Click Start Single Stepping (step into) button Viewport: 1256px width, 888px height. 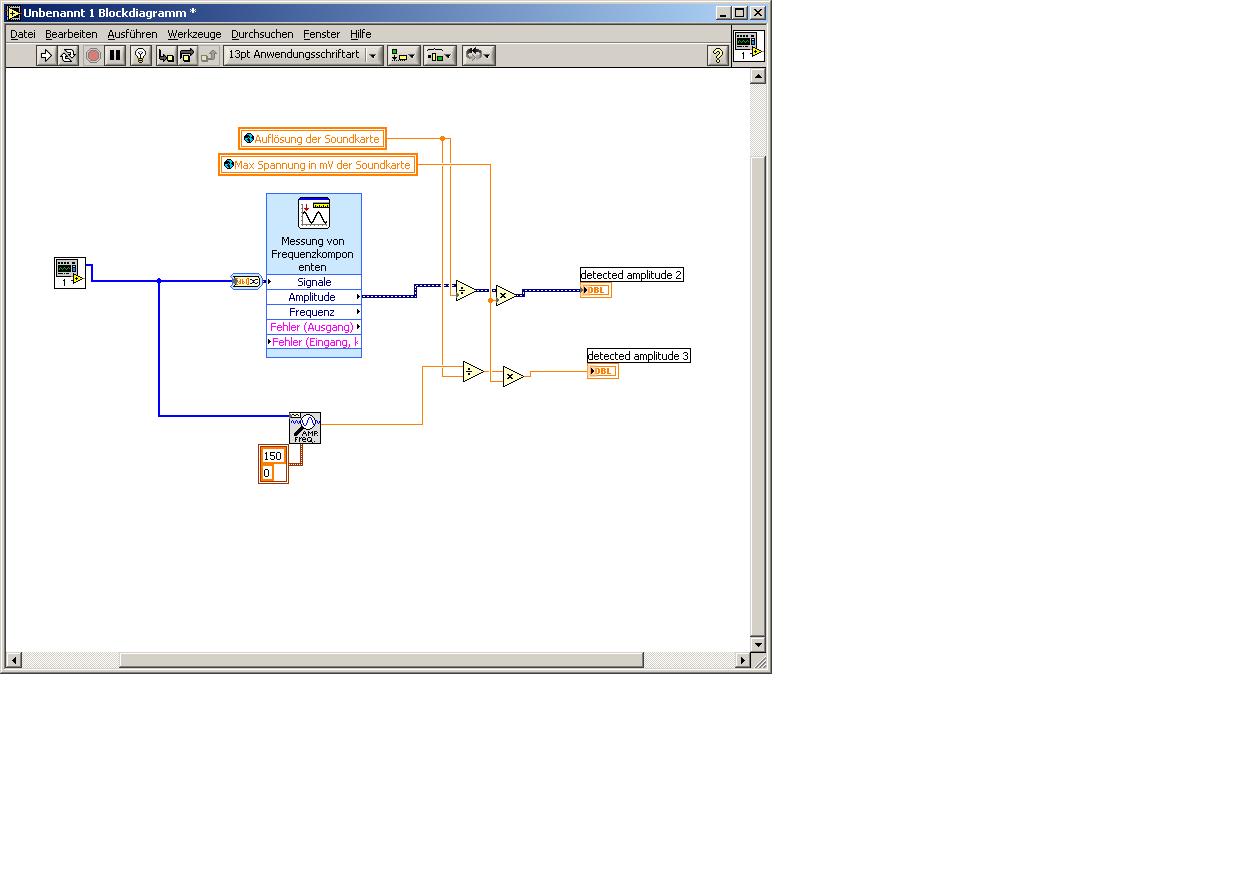166,56
